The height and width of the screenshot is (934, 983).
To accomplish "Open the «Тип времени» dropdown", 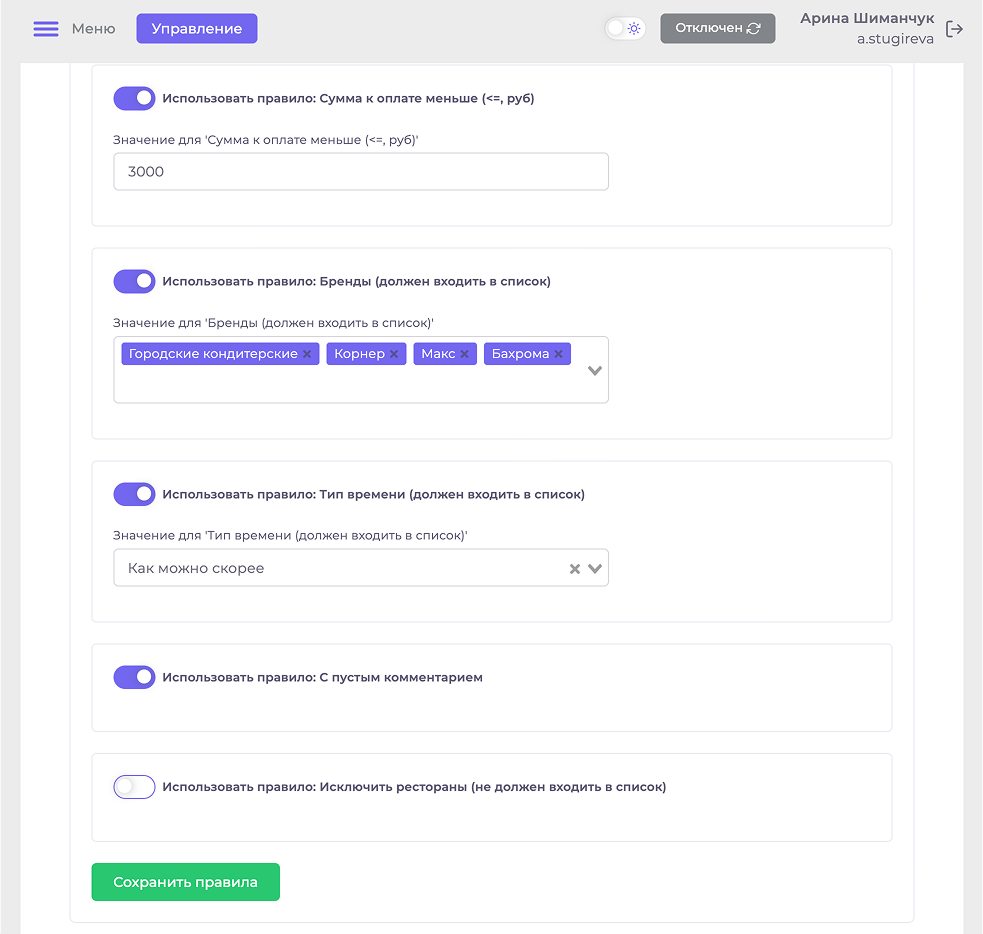I will 595,567.
